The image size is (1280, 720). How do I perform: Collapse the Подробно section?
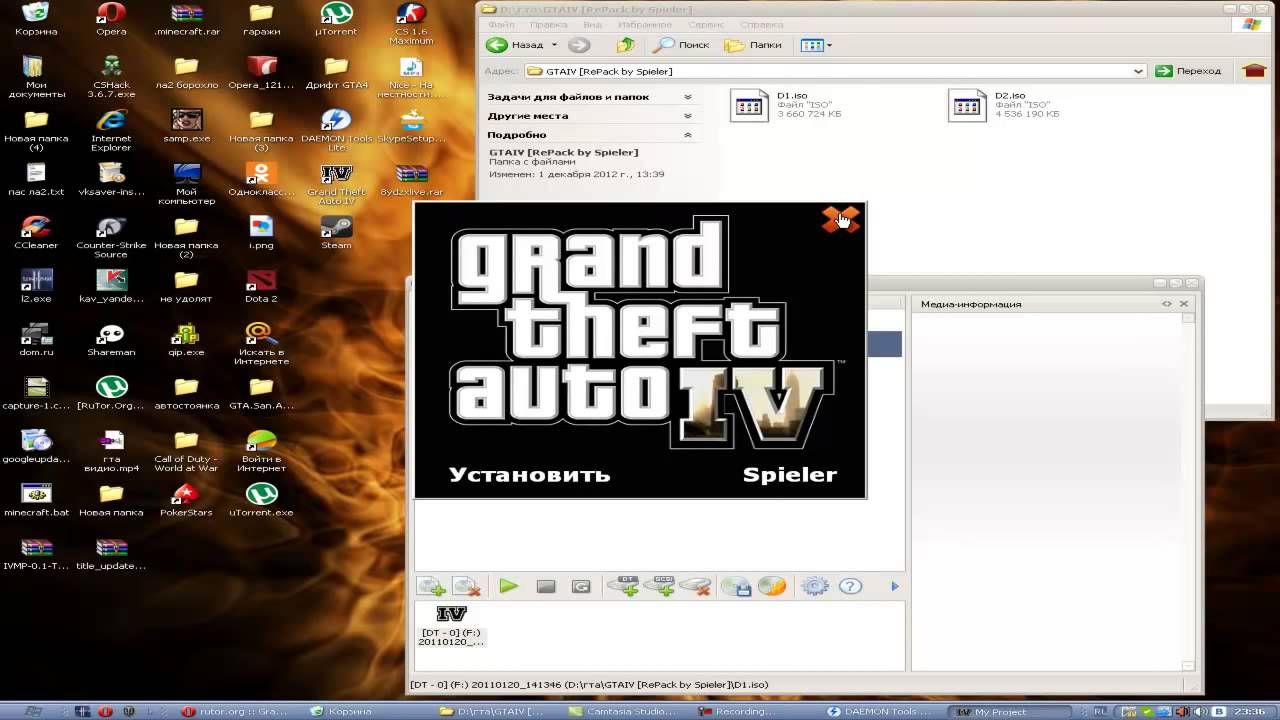(591, 135)
